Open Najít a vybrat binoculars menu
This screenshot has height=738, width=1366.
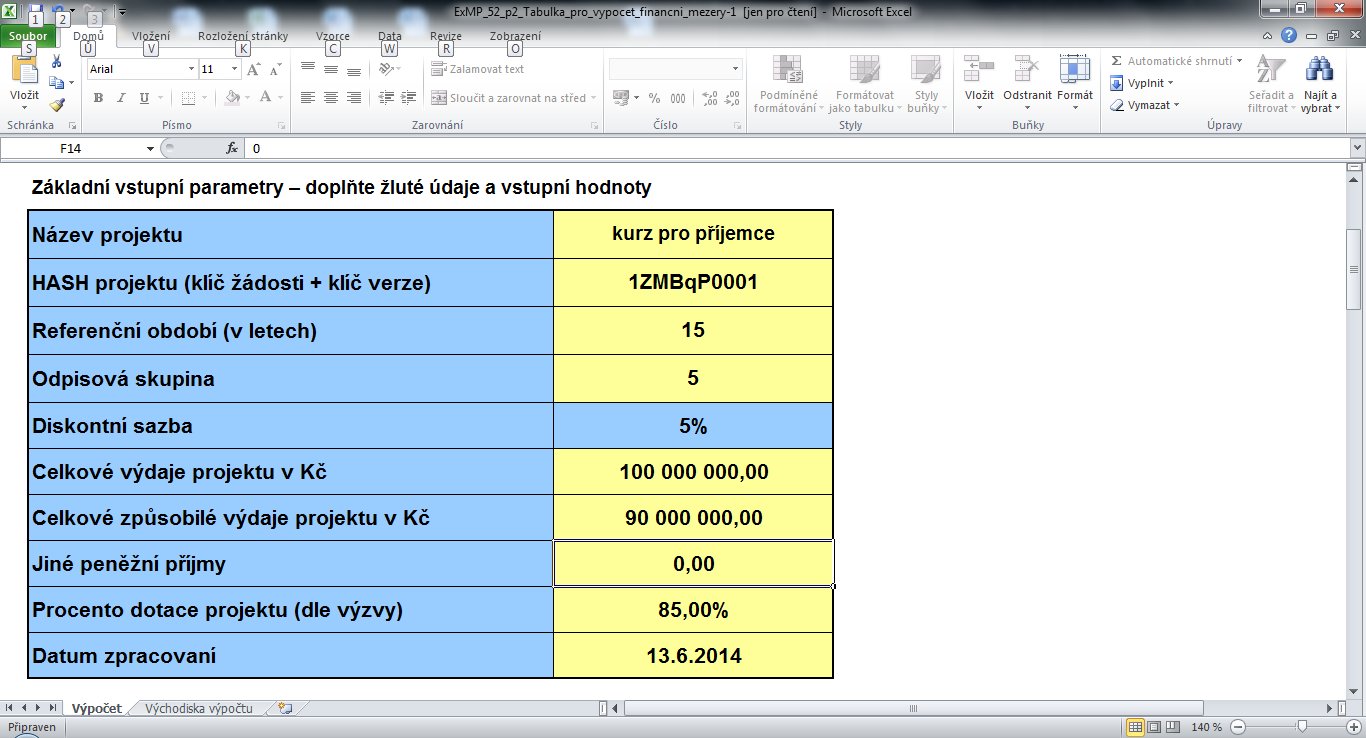click(1320, 85)
